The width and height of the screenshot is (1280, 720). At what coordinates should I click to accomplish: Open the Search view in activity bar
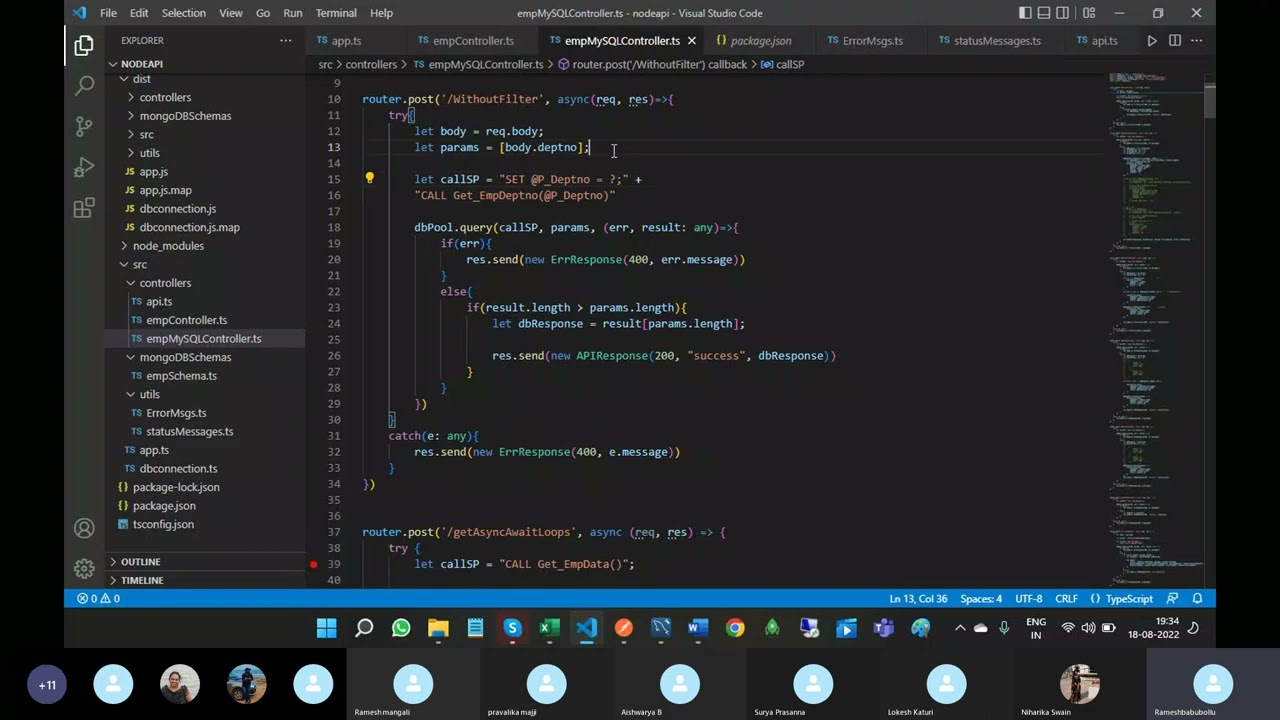84,86
